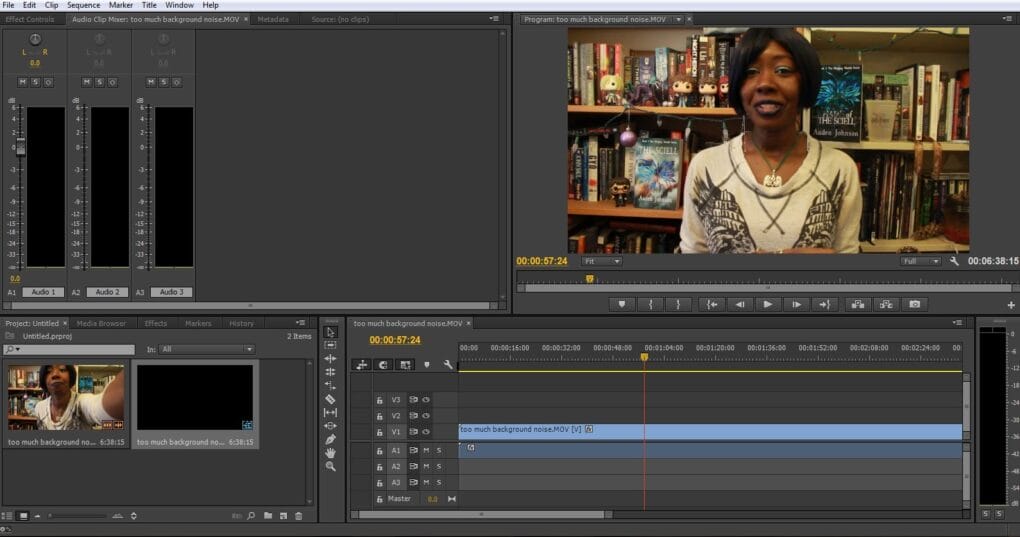Click the Mark In button
The height and width of the screenshot is (537, 1020).
coord(651,304)
